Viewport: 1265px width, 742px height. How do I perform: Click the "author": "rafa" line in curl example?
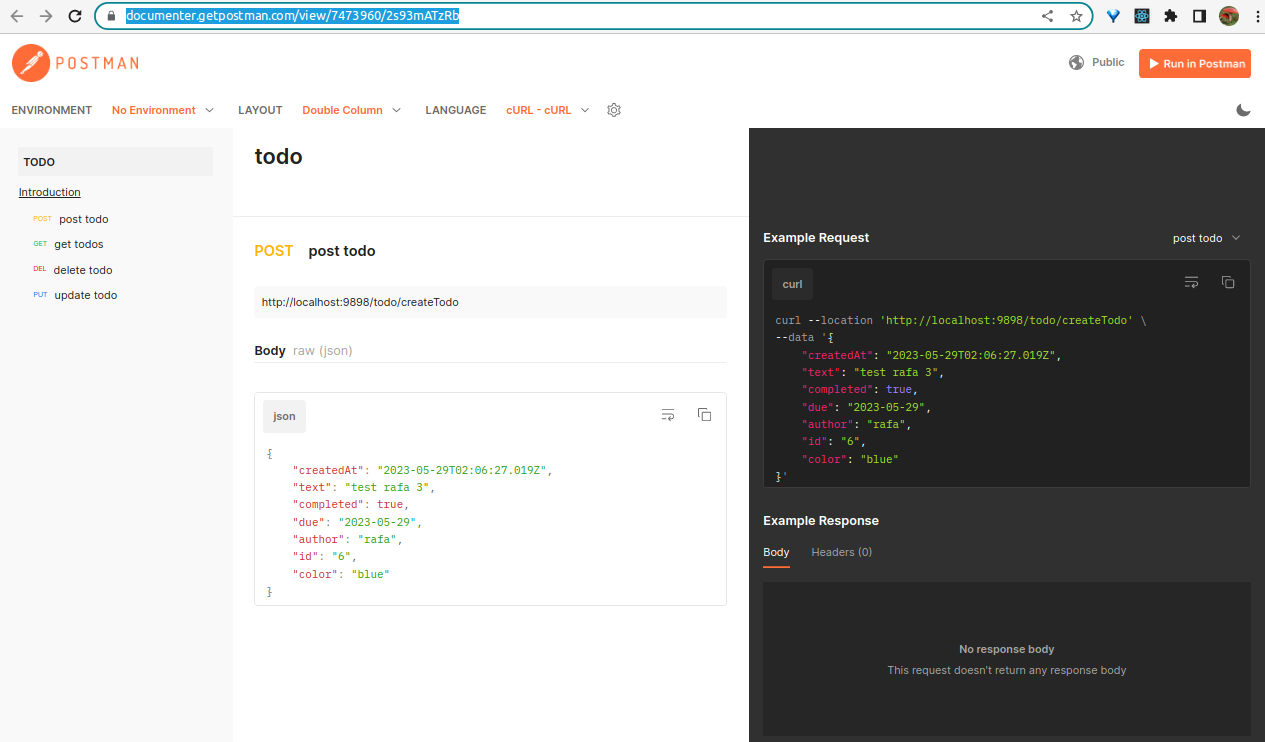pos(857,424)
